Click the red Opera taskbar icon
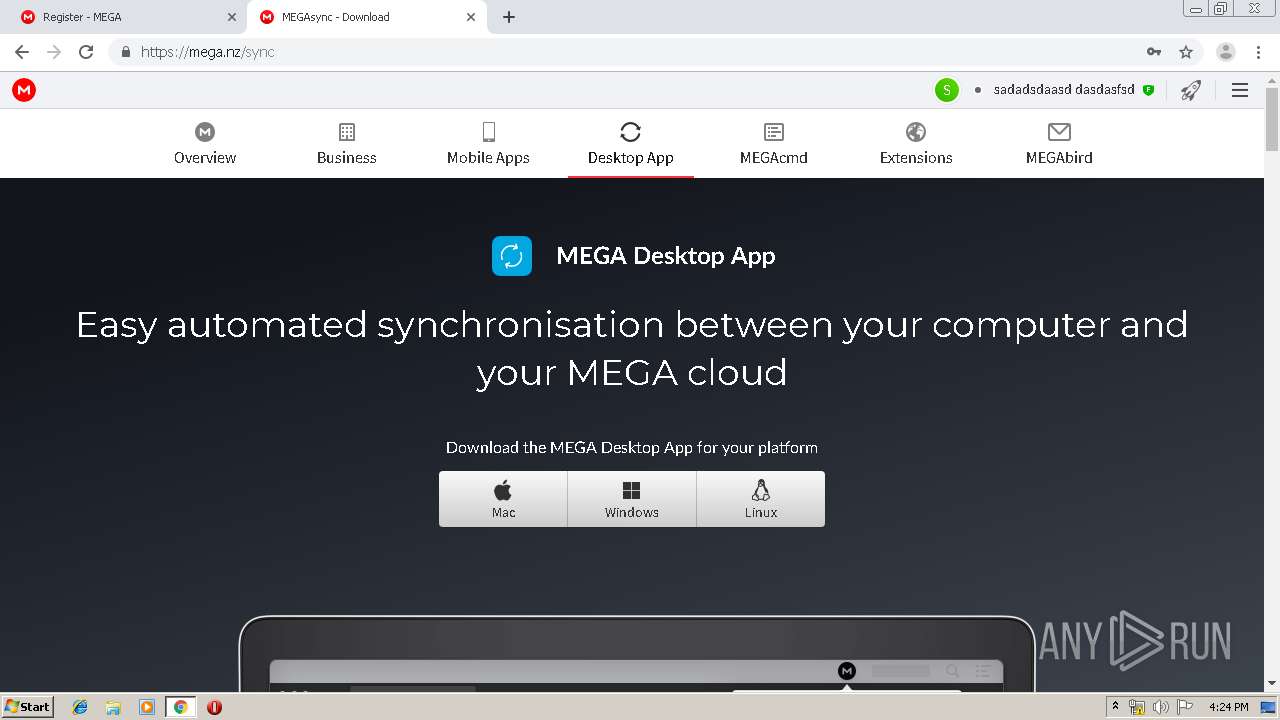 tap(214, 707)
